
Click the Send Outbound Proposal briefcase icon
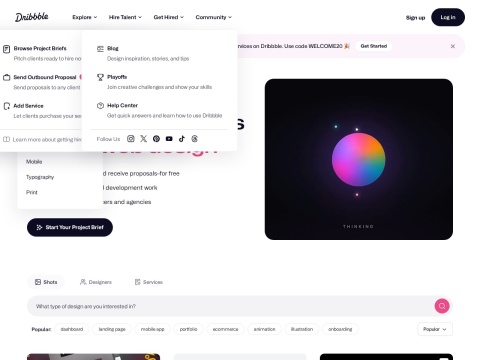click(x=6, y=77)
